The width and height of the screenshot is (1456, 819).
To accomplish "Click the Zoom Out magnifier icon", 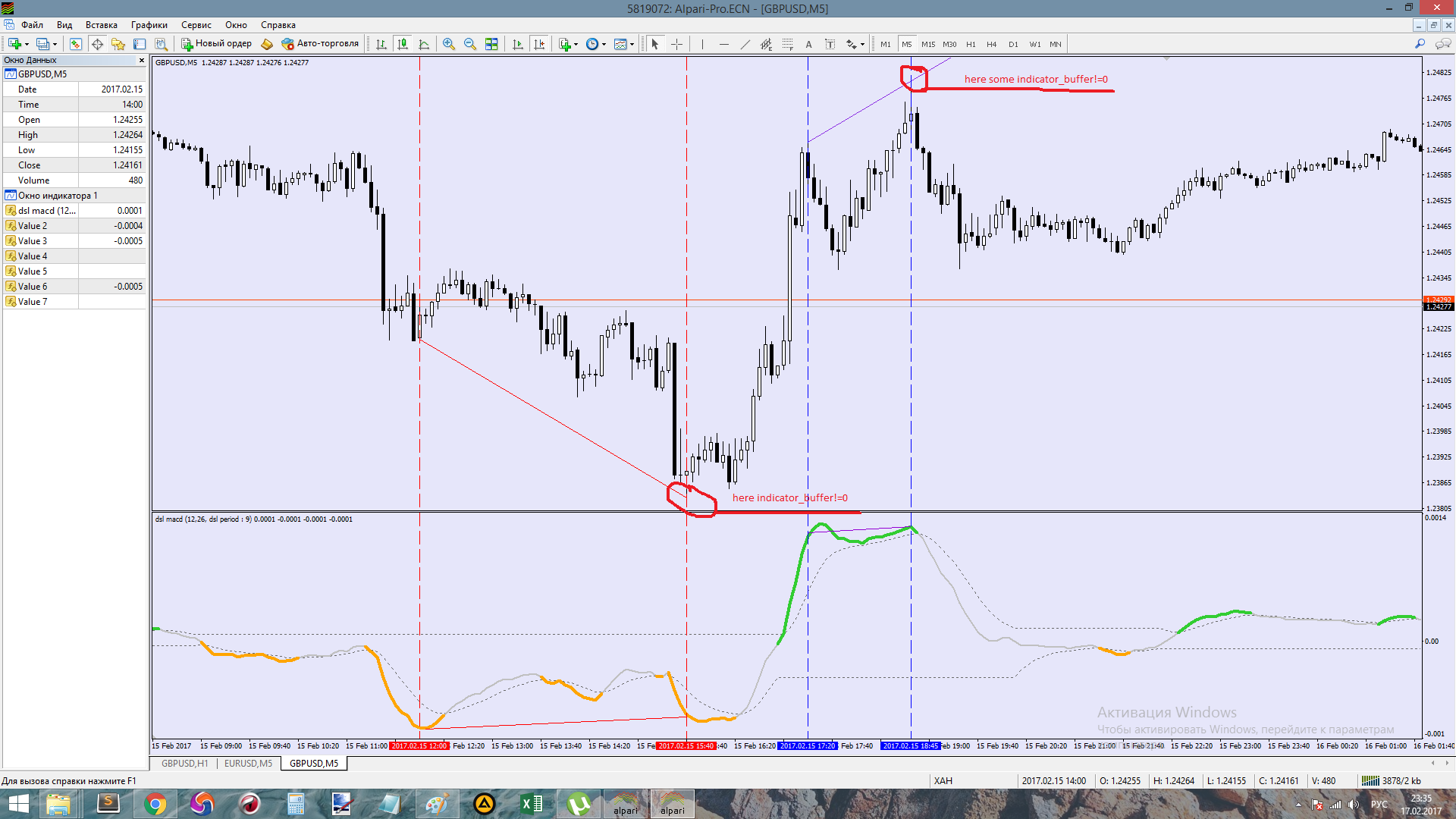I will [470, 44].
